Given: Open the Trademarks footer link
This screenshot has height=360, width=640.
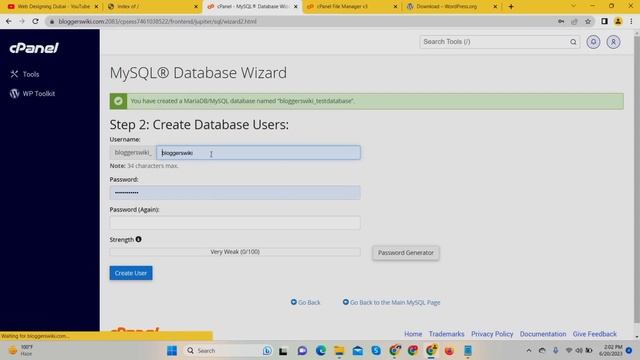Looking at the screenshot, I should coord(447,334).
